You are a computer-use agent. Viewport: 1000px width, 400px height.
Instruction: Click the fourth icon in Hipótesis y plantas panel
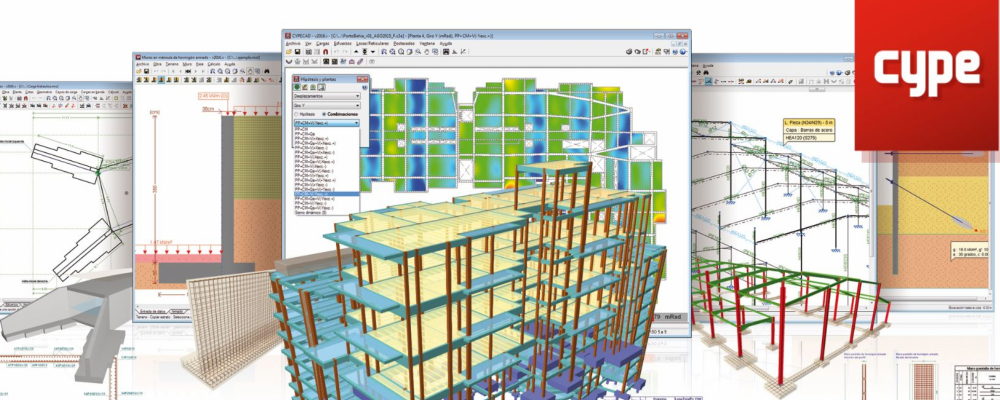pyautogui.click(x=321, y=87)
